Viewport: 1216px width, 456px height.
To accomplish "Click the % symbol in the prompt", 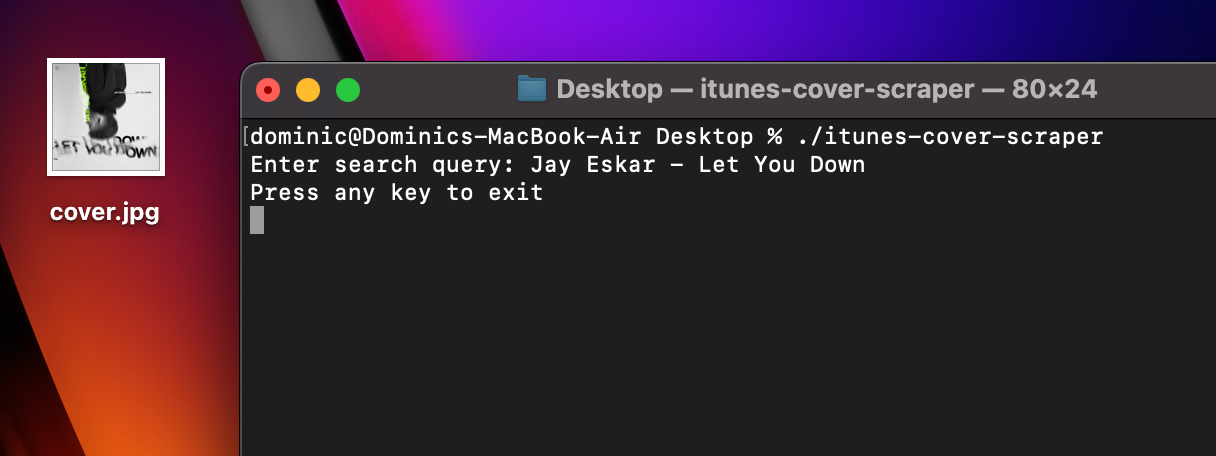I will click(774, 137).
